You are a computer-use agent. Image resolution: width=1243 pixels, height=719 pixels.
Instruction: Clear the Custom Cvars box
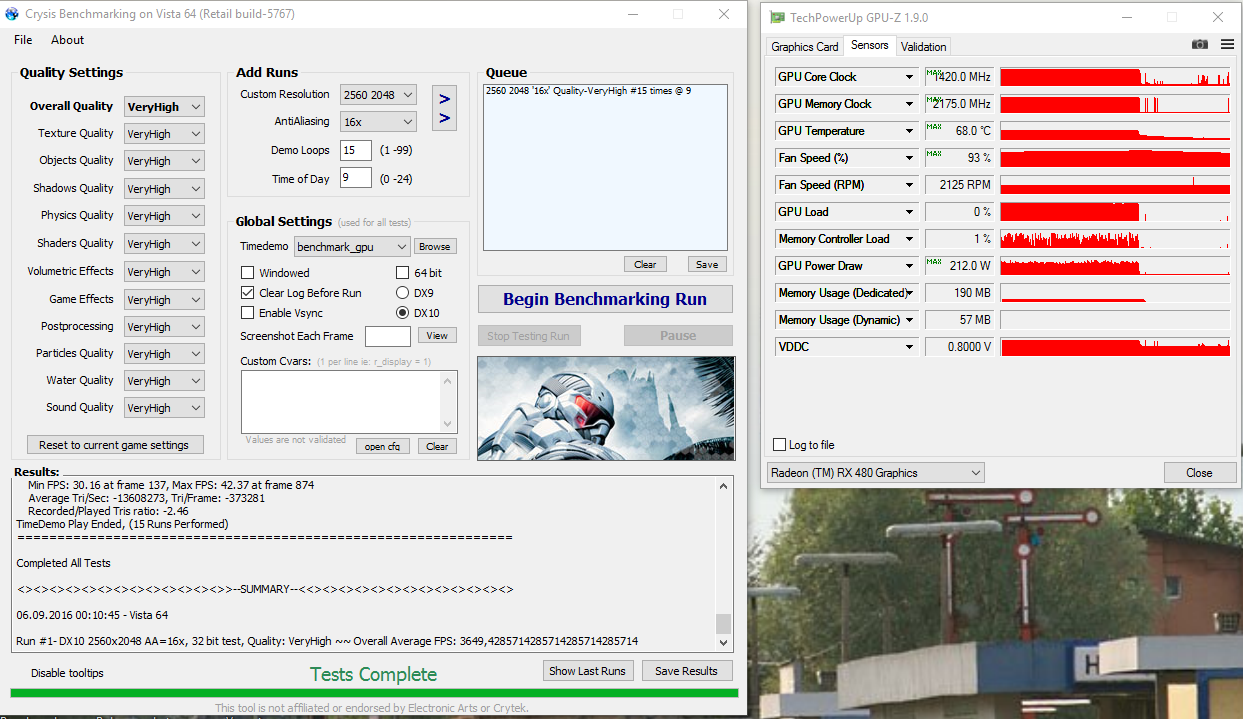tap(437, 446)
